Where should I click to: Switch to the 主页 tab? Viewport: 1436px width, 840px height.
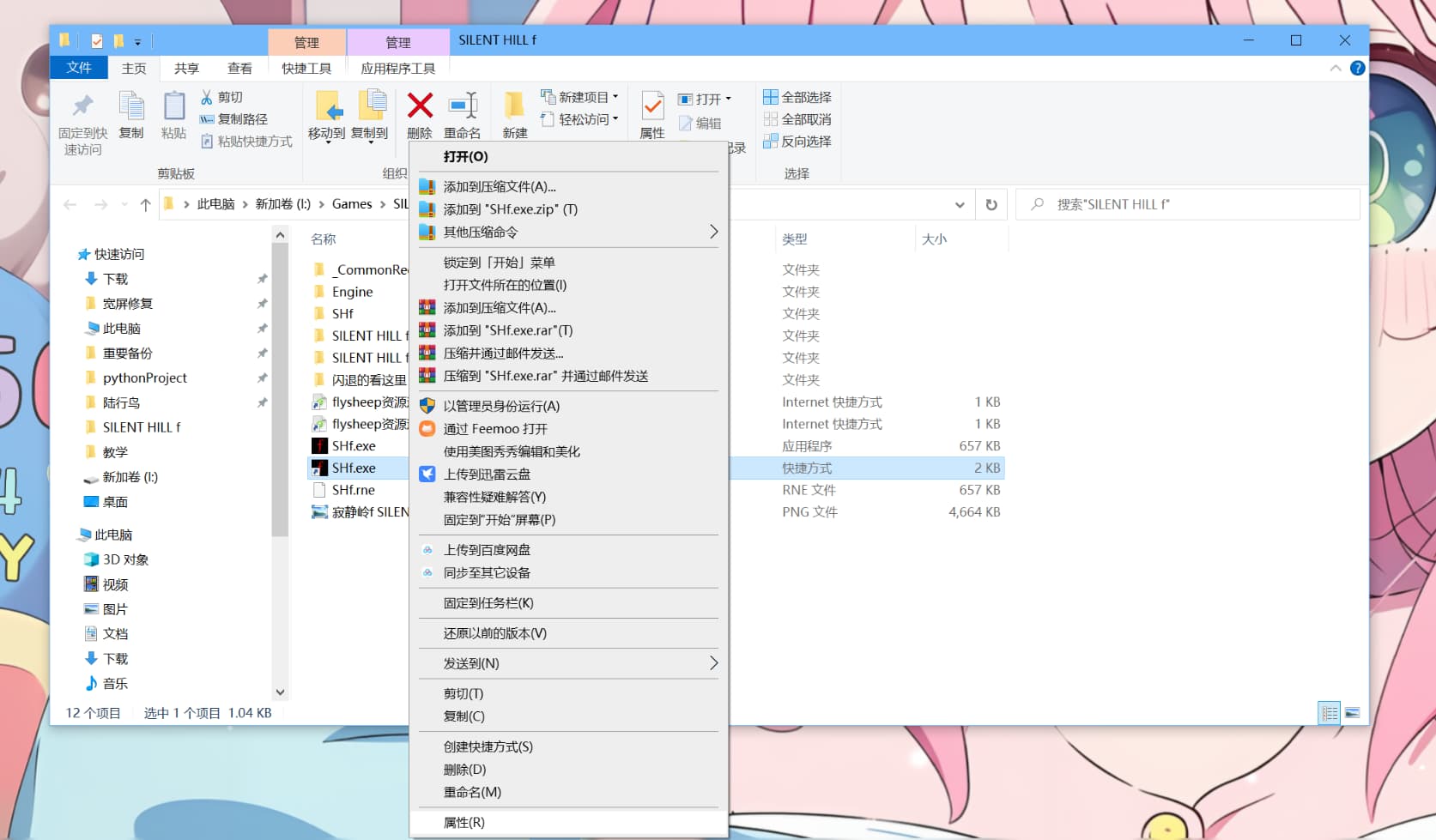pyautogui.click(x=134, y=69)
